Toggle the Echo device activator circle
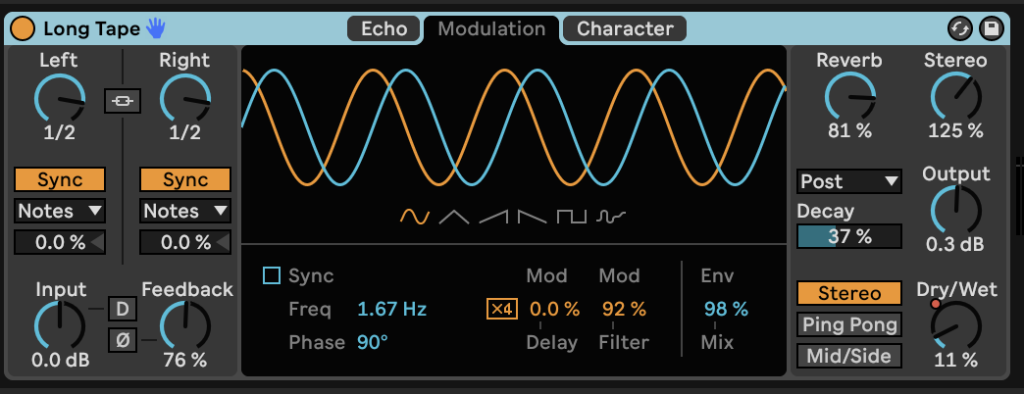This screenshot has height=394, width=1024. 23,29
